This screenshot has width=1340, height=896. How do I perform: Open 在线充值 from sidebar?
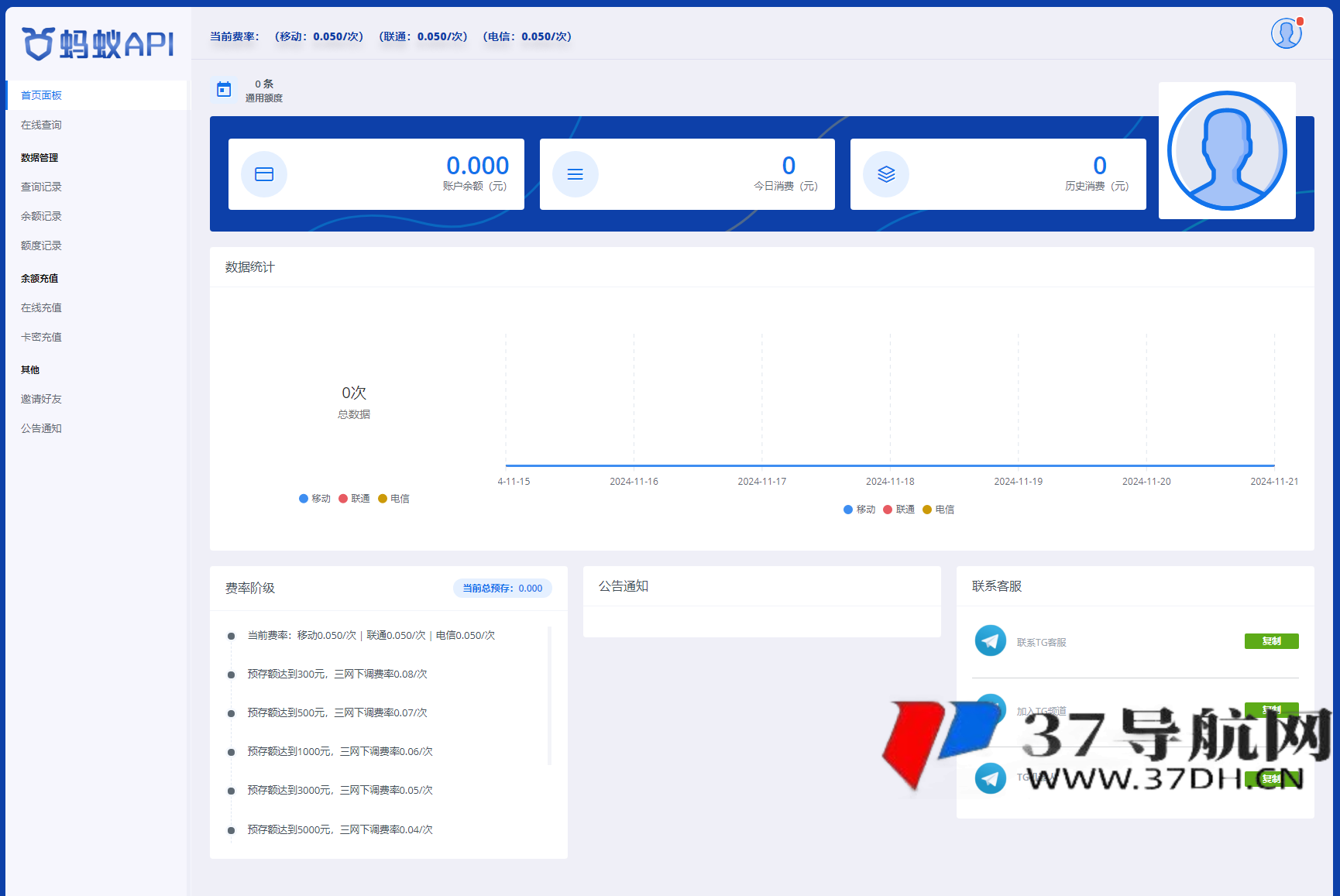pos(42,307)
